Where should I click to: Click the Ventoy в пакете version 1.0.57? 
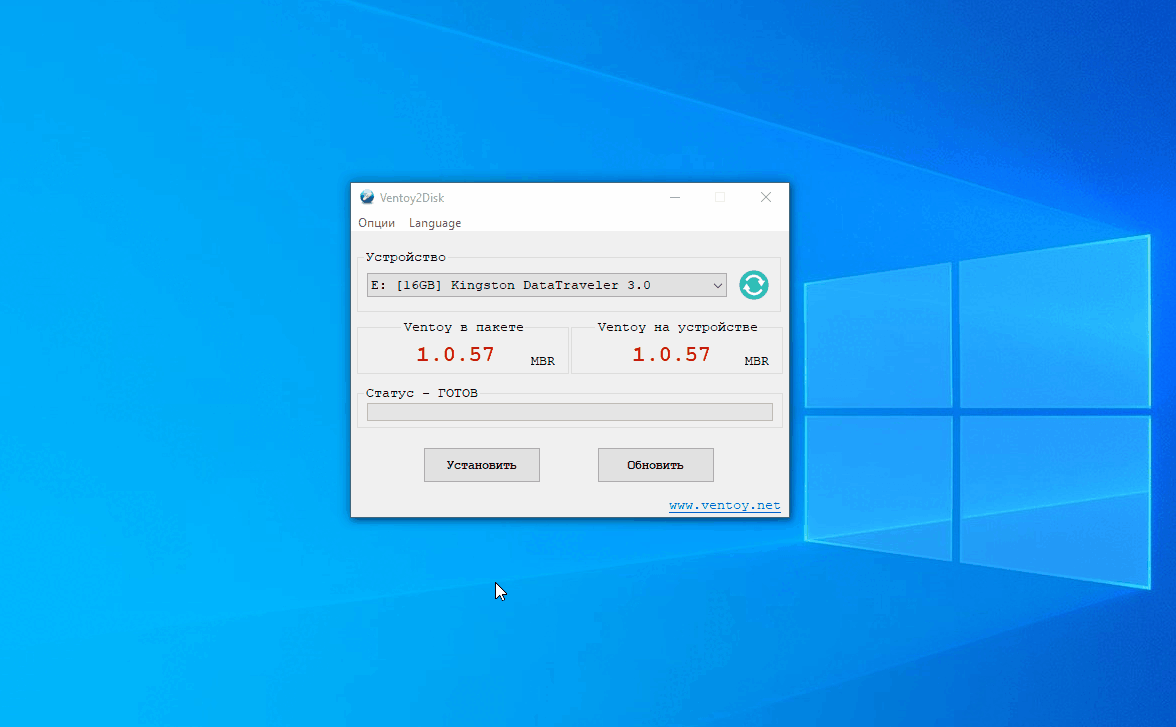455,354
